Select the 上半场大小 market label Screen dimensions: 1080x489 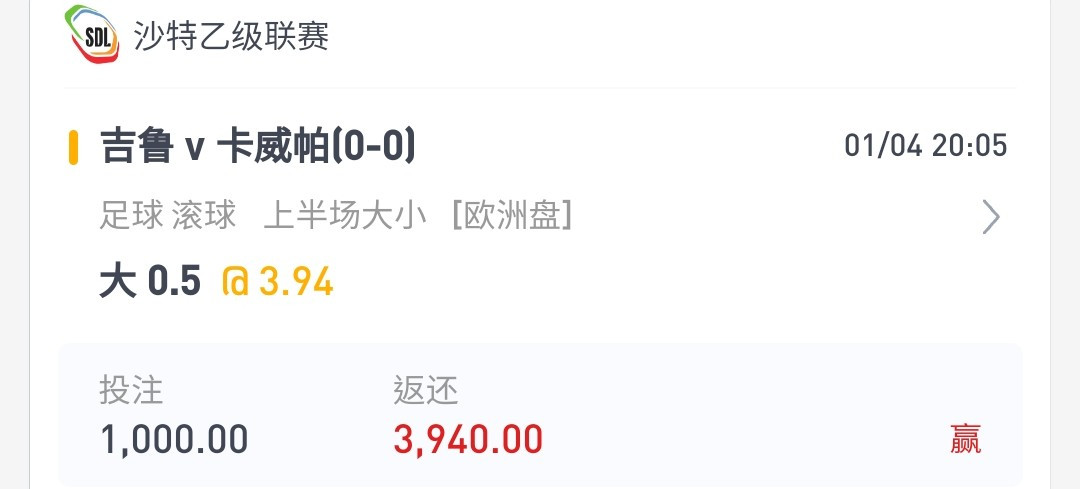coord(344,216)
